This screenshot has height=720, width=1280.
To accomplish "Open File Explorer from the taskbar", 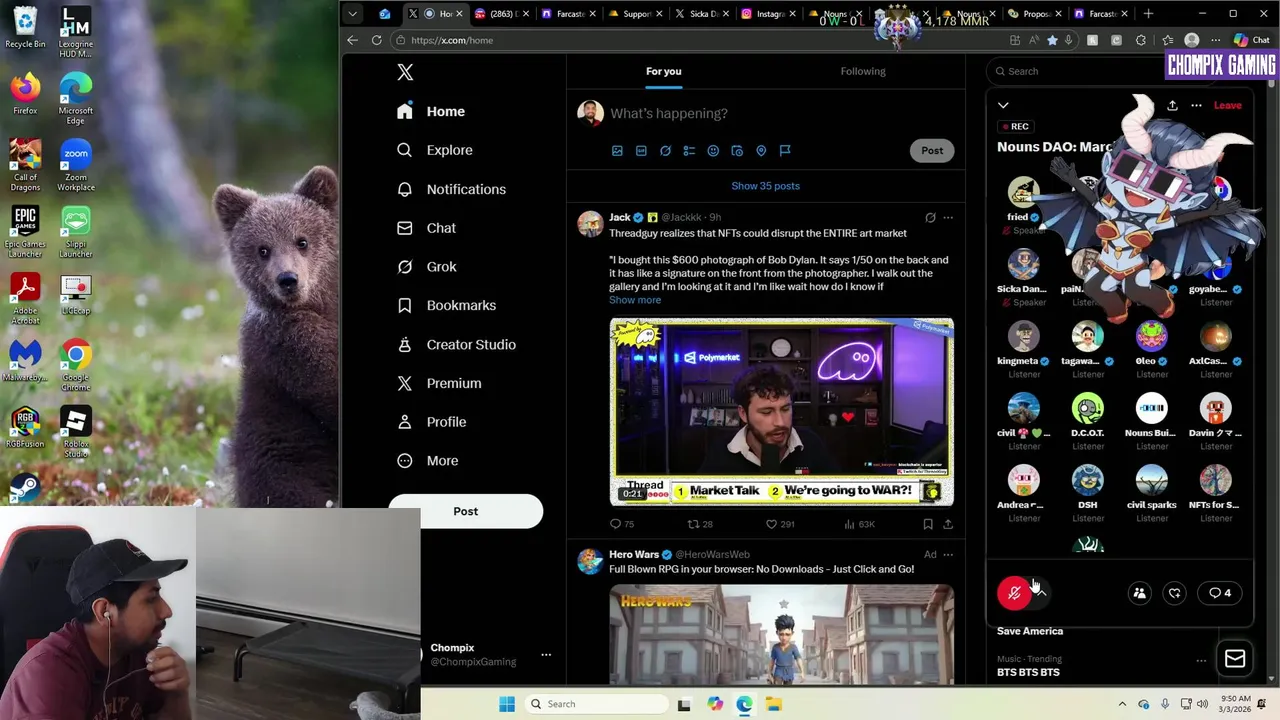I will tap(774, 704).
